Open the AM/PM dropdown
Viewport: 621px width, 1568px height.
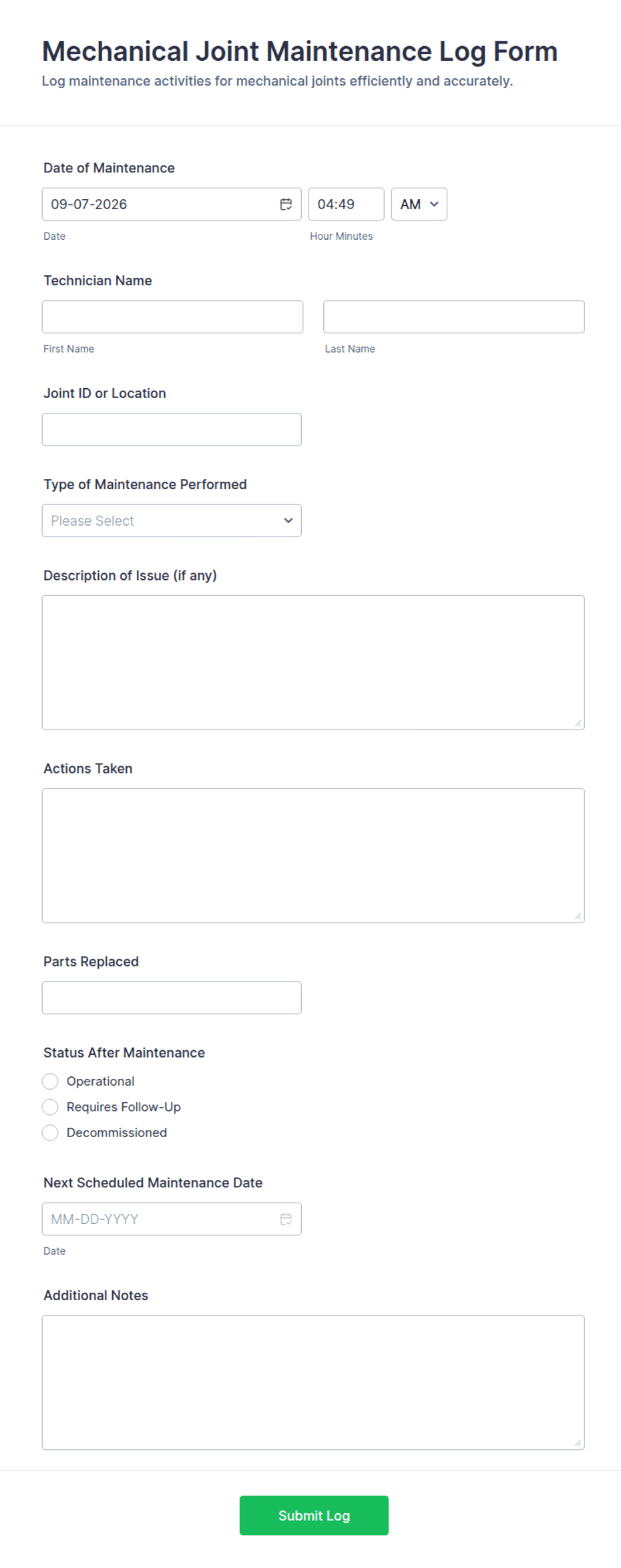tap(419, 204)
